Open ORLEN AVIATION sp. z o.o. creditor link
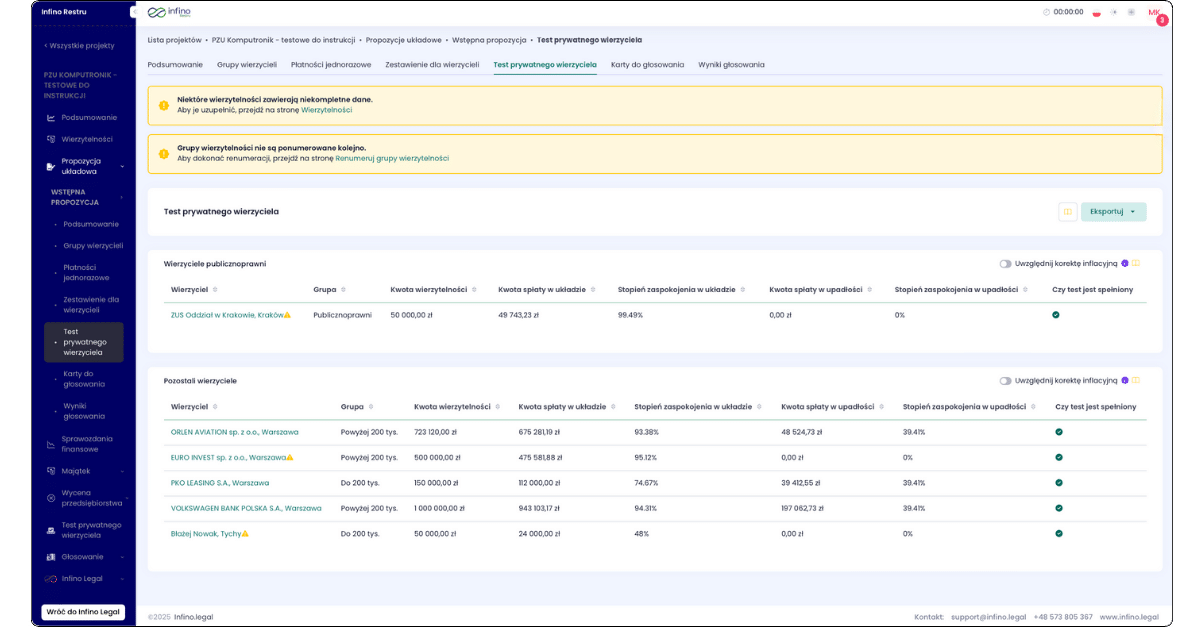Image resolution: width=1200 pixels, height=627 pixels. coord(235,432)
